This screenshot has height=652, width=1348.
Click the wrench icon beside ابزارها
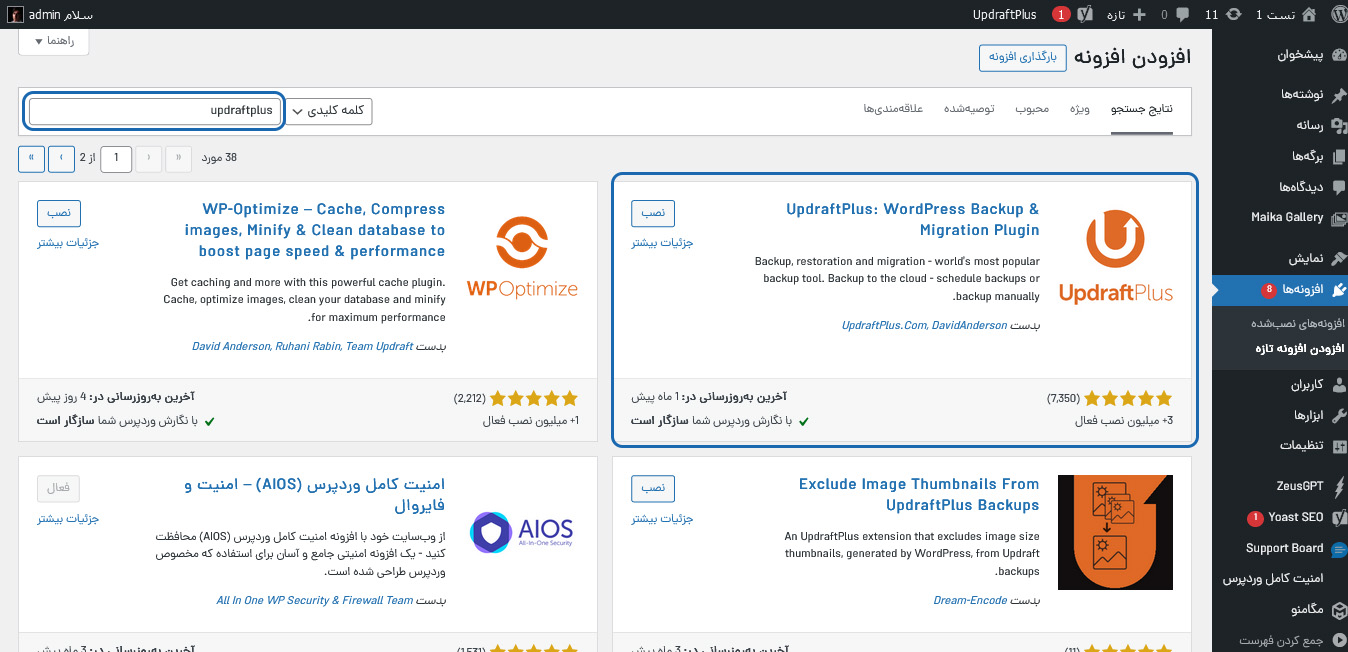(1338, 415)
